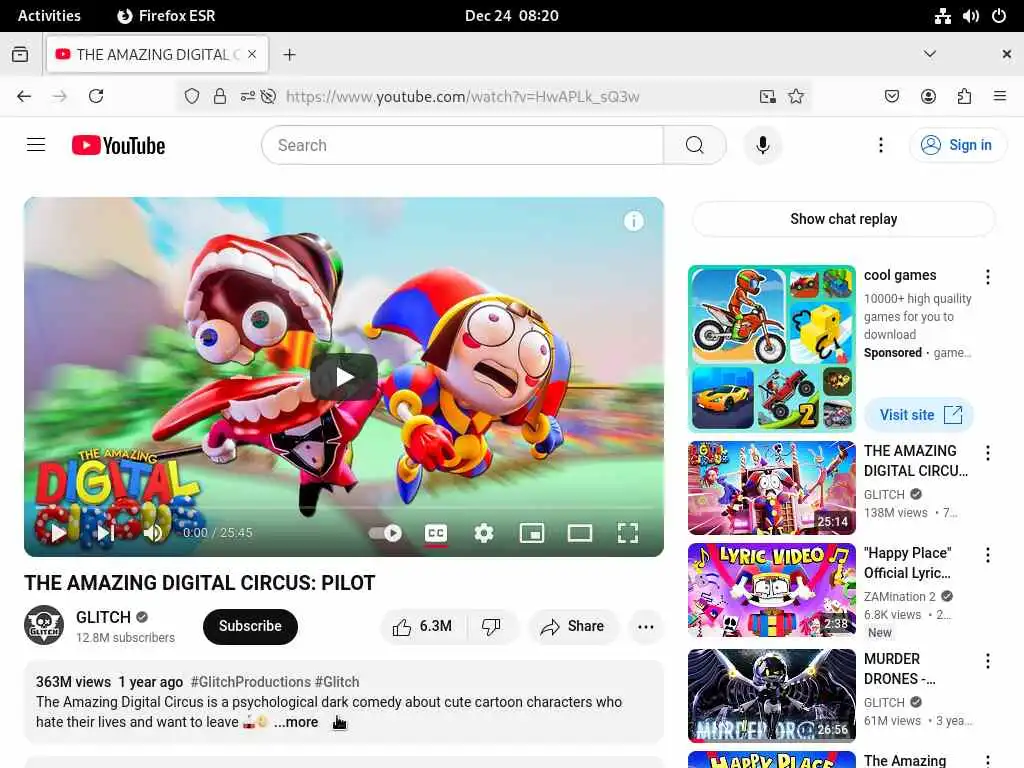Viewport: 1024px width, 768px height.
Task: Mute the video with speaker icon
Action: [153, 533]
